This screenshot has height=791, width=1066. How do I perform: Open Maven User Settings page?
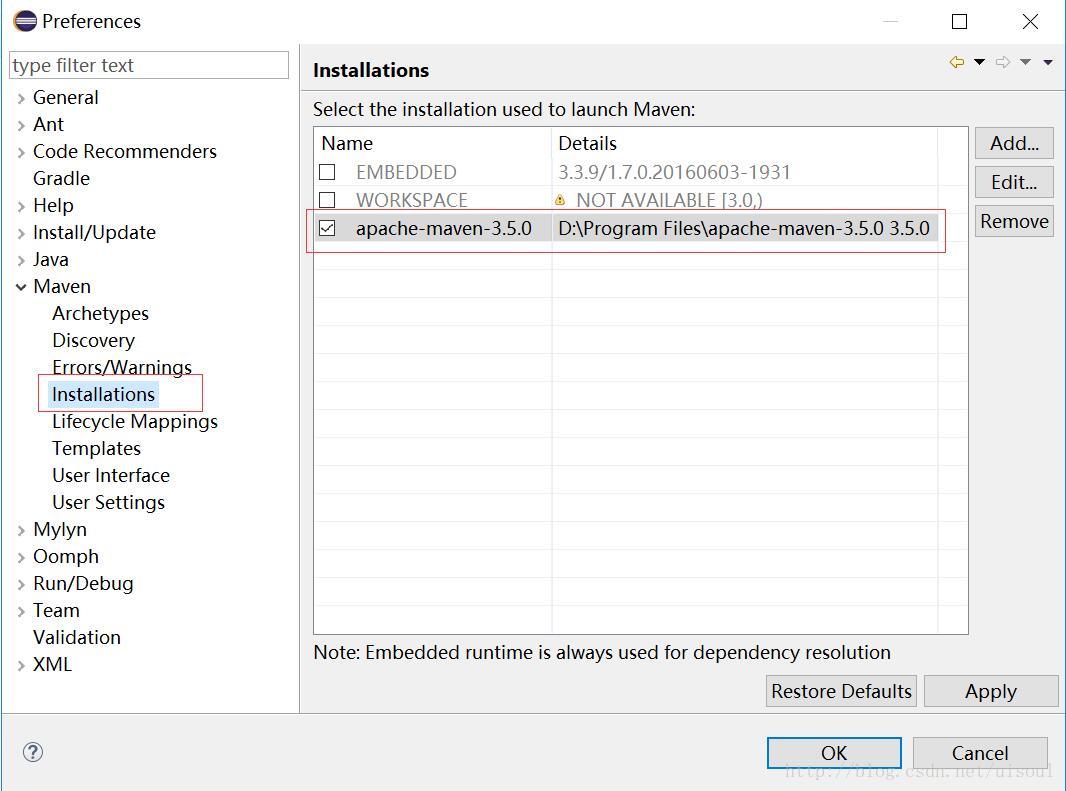(x=108, y=503)
